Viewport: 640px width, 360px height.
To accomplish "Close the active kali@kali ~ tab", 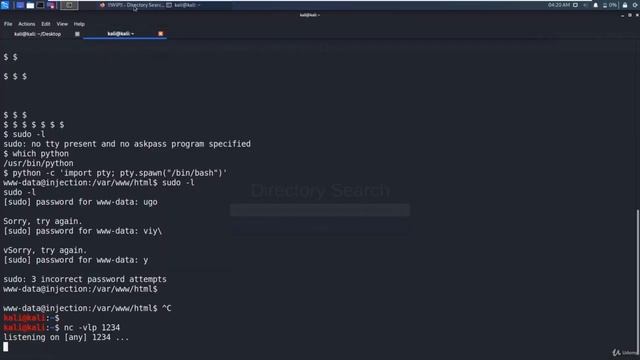I will click(x=160, y=34).
